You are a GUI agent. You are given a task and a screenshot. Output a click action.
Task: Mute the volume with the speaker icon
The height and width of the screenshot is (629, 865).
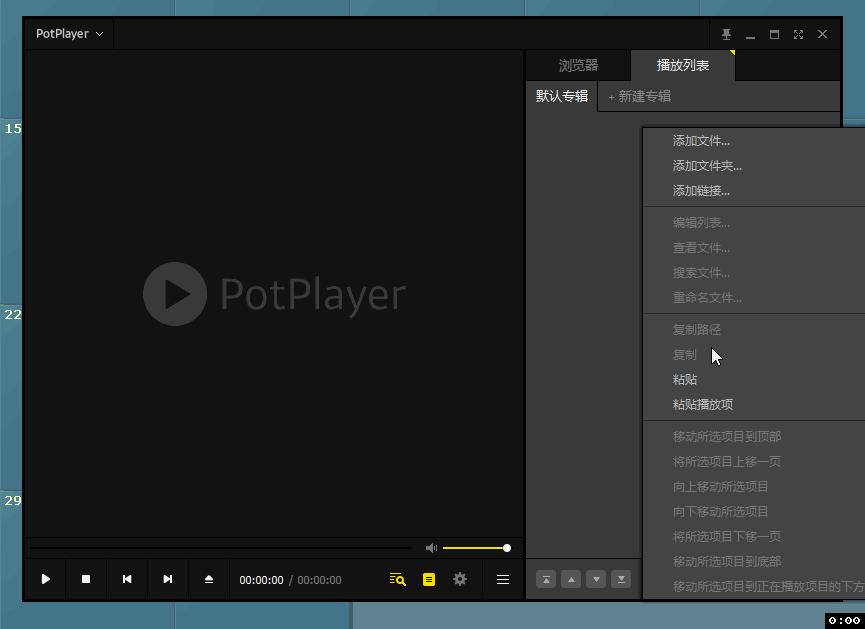click(x=431, y=547)
